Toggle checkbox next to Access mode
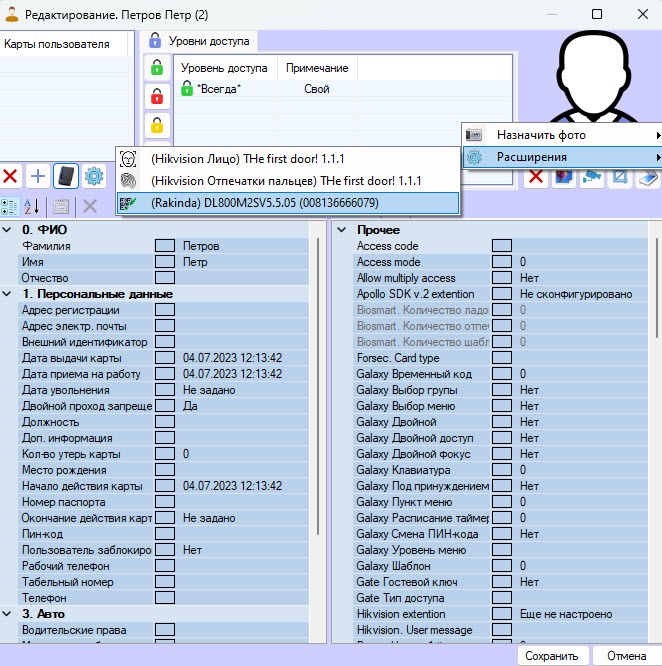662x666 pixels. [x=502, y=262]
